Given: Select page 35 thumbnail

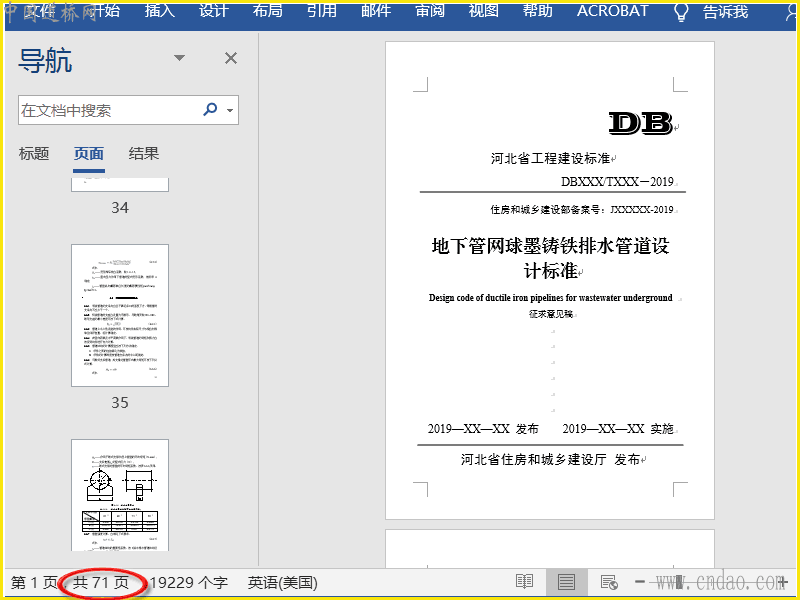Looking at the screenshot, I should coord(120,315).
